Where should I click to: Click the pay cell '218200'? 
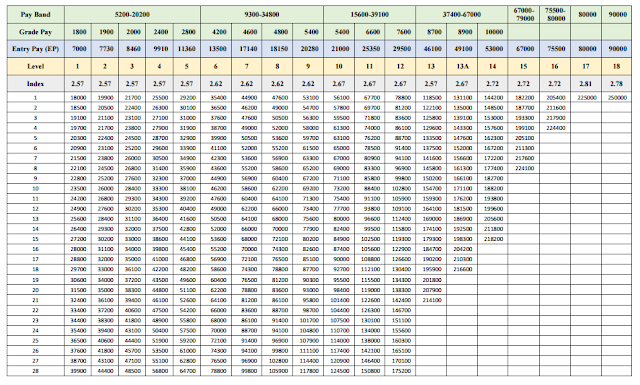pos(494,239)
